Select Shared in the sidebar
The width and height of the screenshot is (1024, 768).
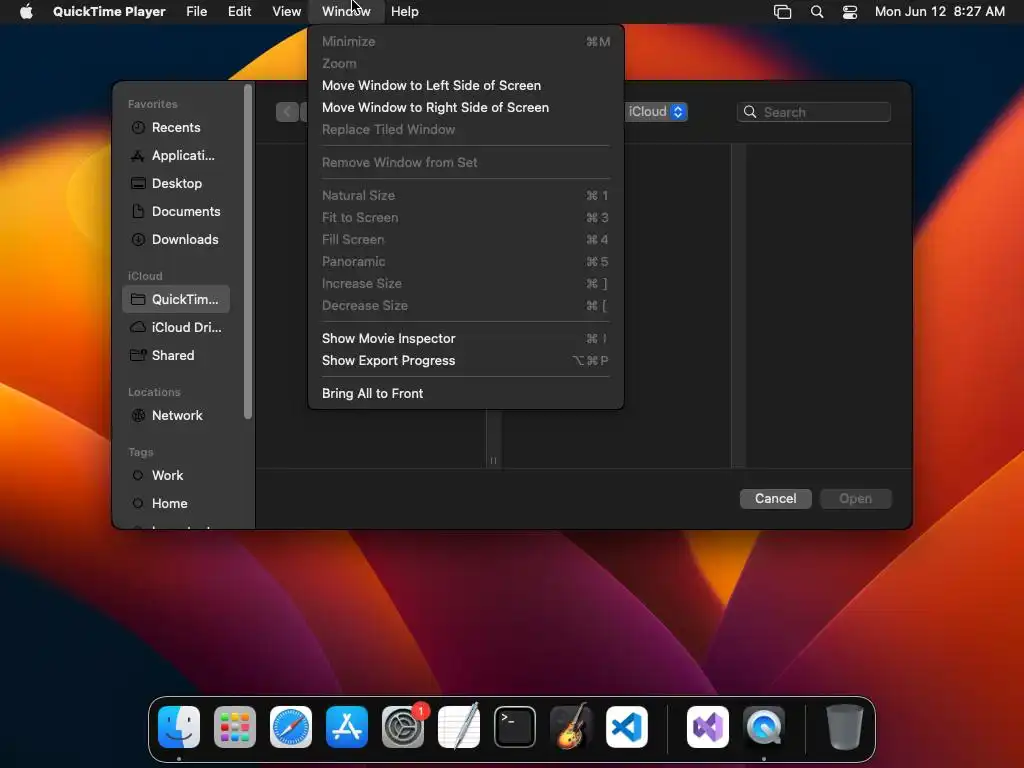click(x=176, y=355)
